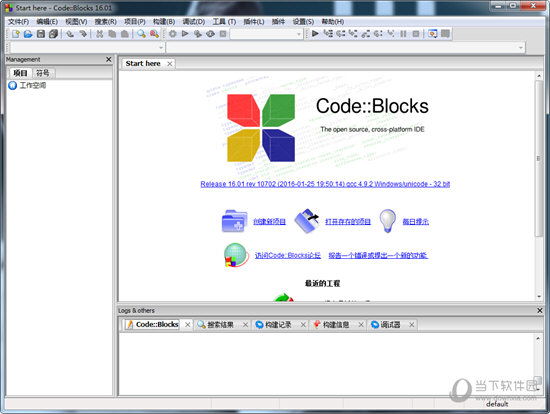This screenshot has height=414, width=550.
Task: Click the create new project folder icon
Action: (x=234, y=221)
